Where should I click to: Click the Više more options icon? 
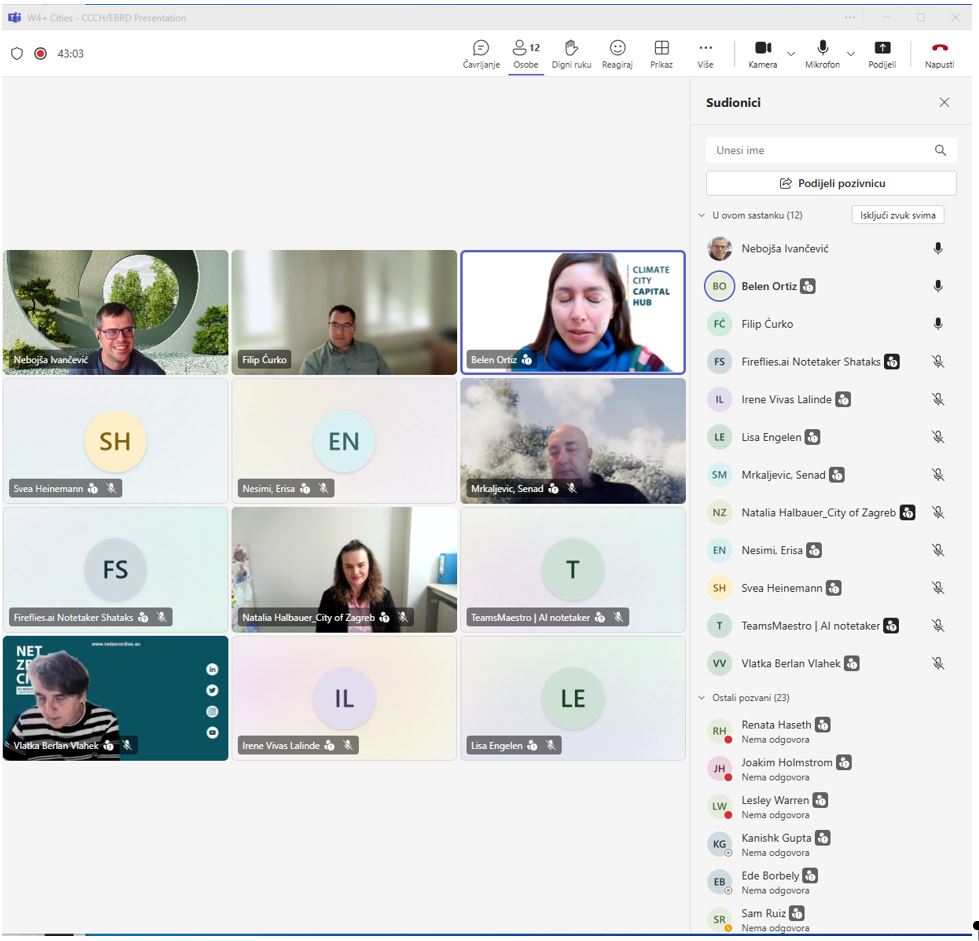pyautogui.click(x=705, y=48)
